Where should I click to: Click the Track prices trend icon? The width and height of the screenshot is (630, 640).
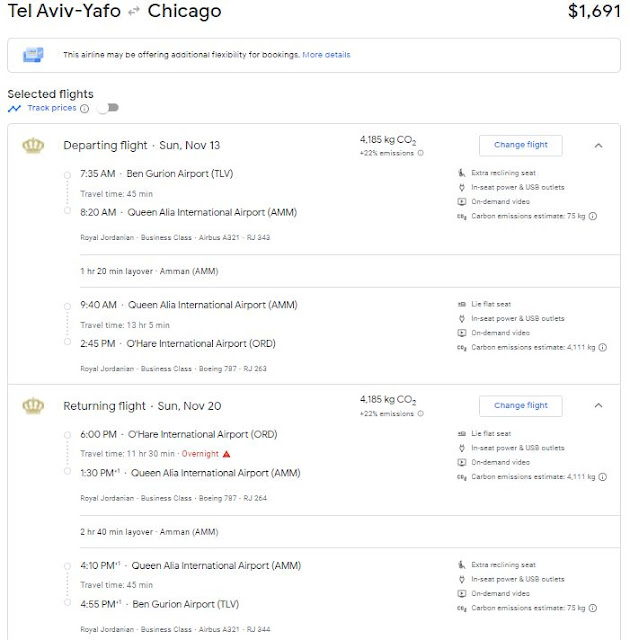pos(14,108)
